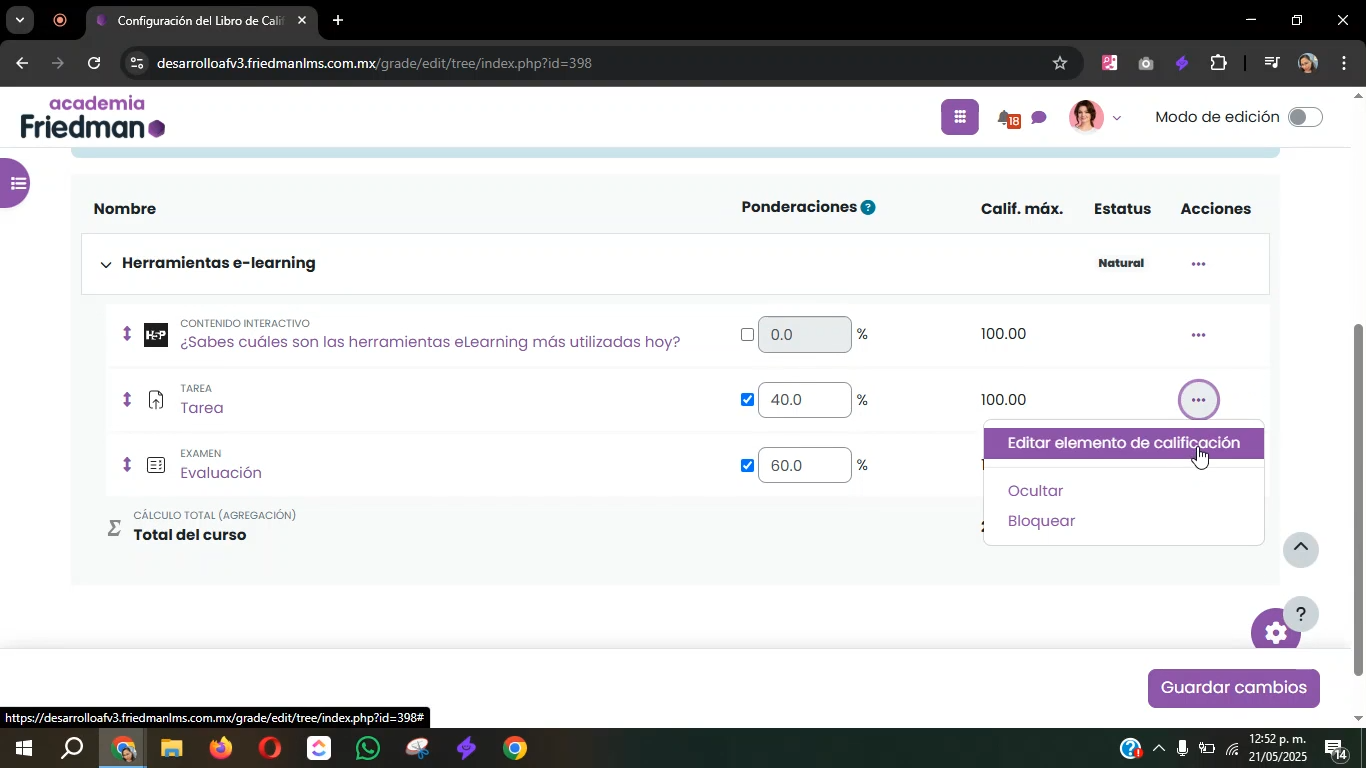Open the camera screenshot extension
This screenshot has width=1366, height=768.
click(x=1146, y=63)
